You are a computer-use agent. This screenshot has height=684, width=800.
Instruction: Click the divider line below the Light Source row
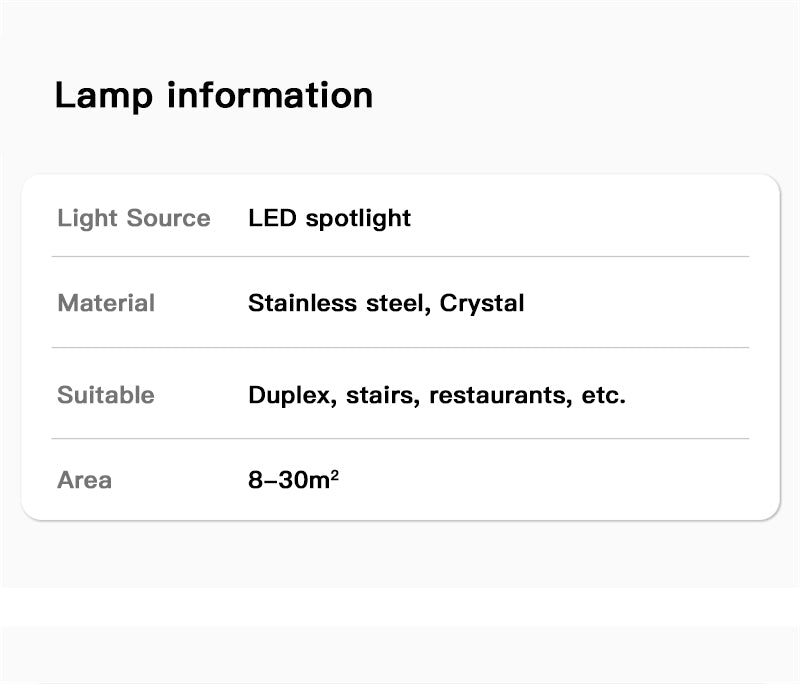pyautogui.click(x=400, y=257)
